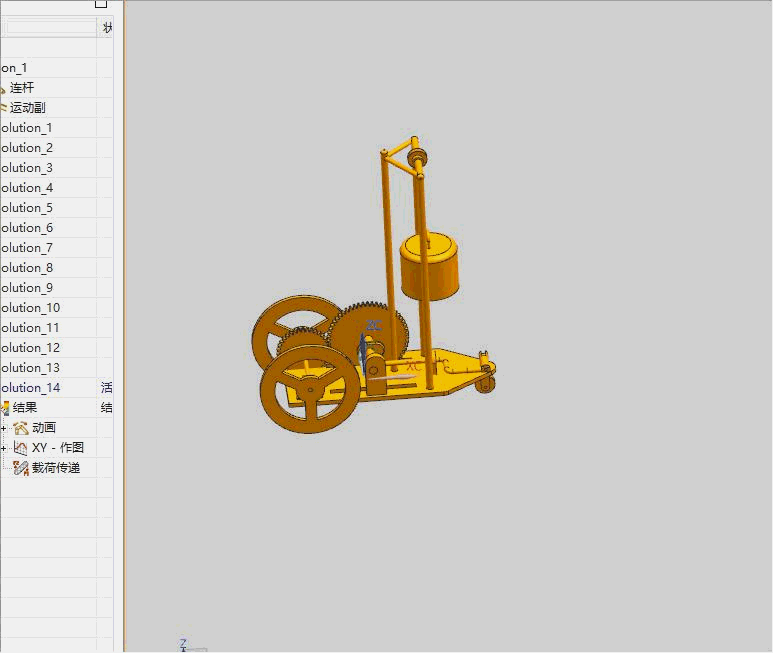The height and width of the screenshot is (653, 773).
Task: Click the front wheel of the cart
Action: click(x=310, y=389)
